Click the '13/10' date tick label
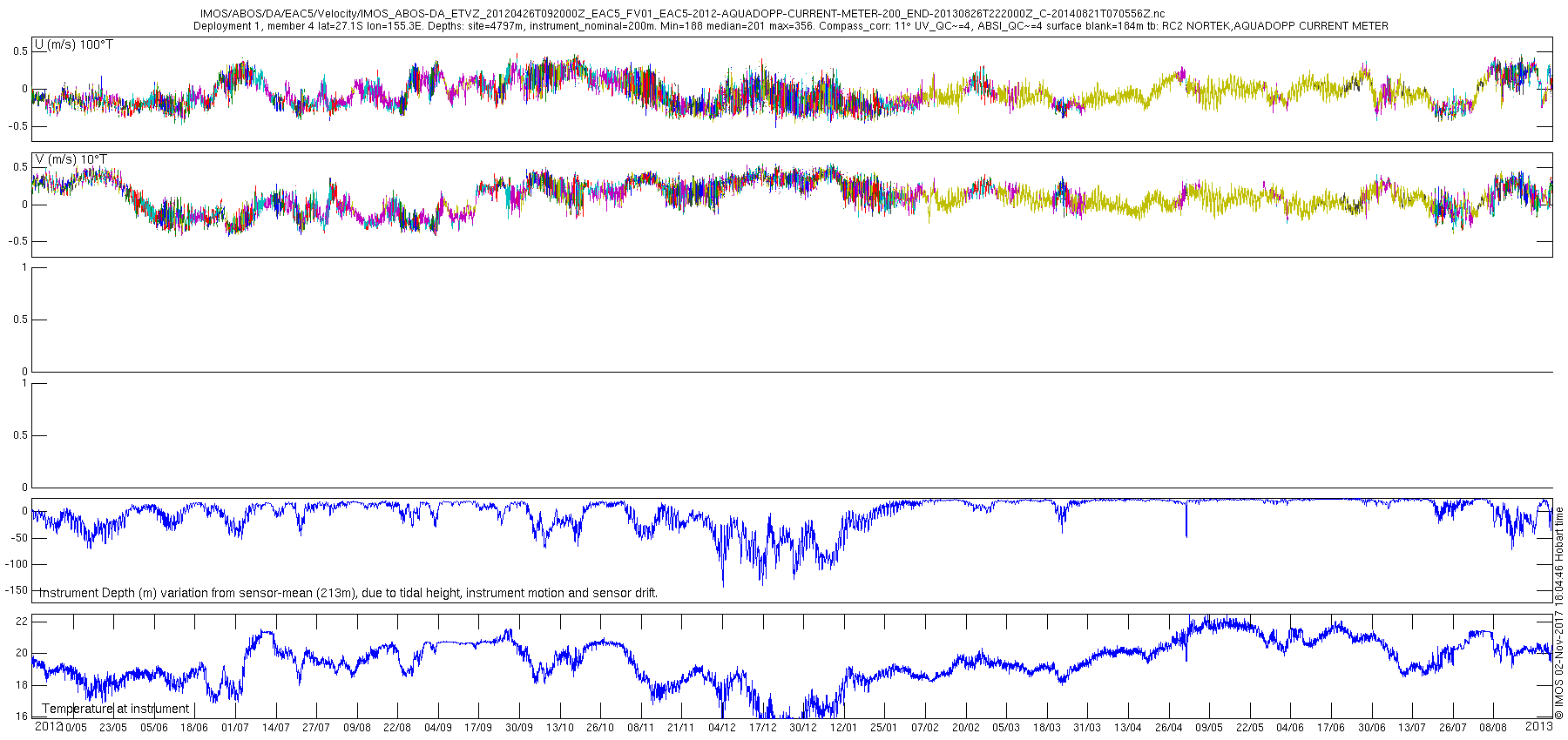 pos(560,728)
